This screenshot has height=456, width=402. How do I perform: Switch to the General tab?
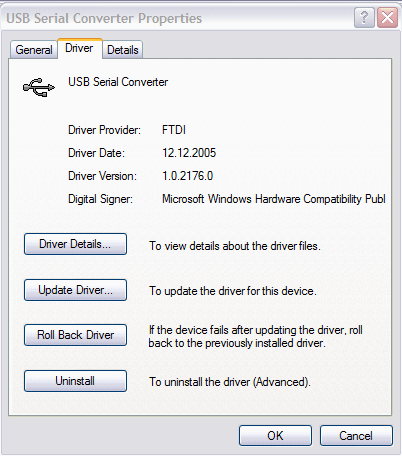point(34,50)
